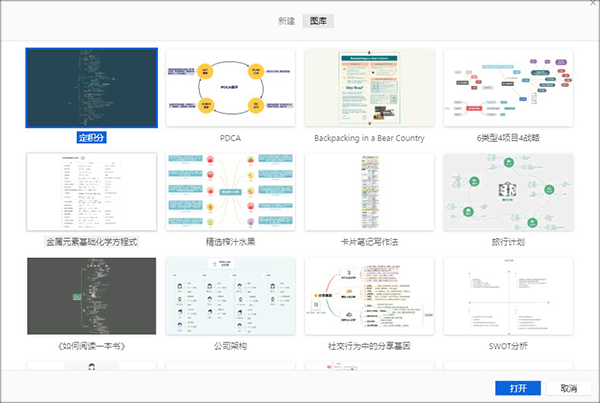The height and width of the screenshot is (403, 600).
Task: Pick the 6类型4项目4战略 template thumbnail
Action: tap(508, 88)
